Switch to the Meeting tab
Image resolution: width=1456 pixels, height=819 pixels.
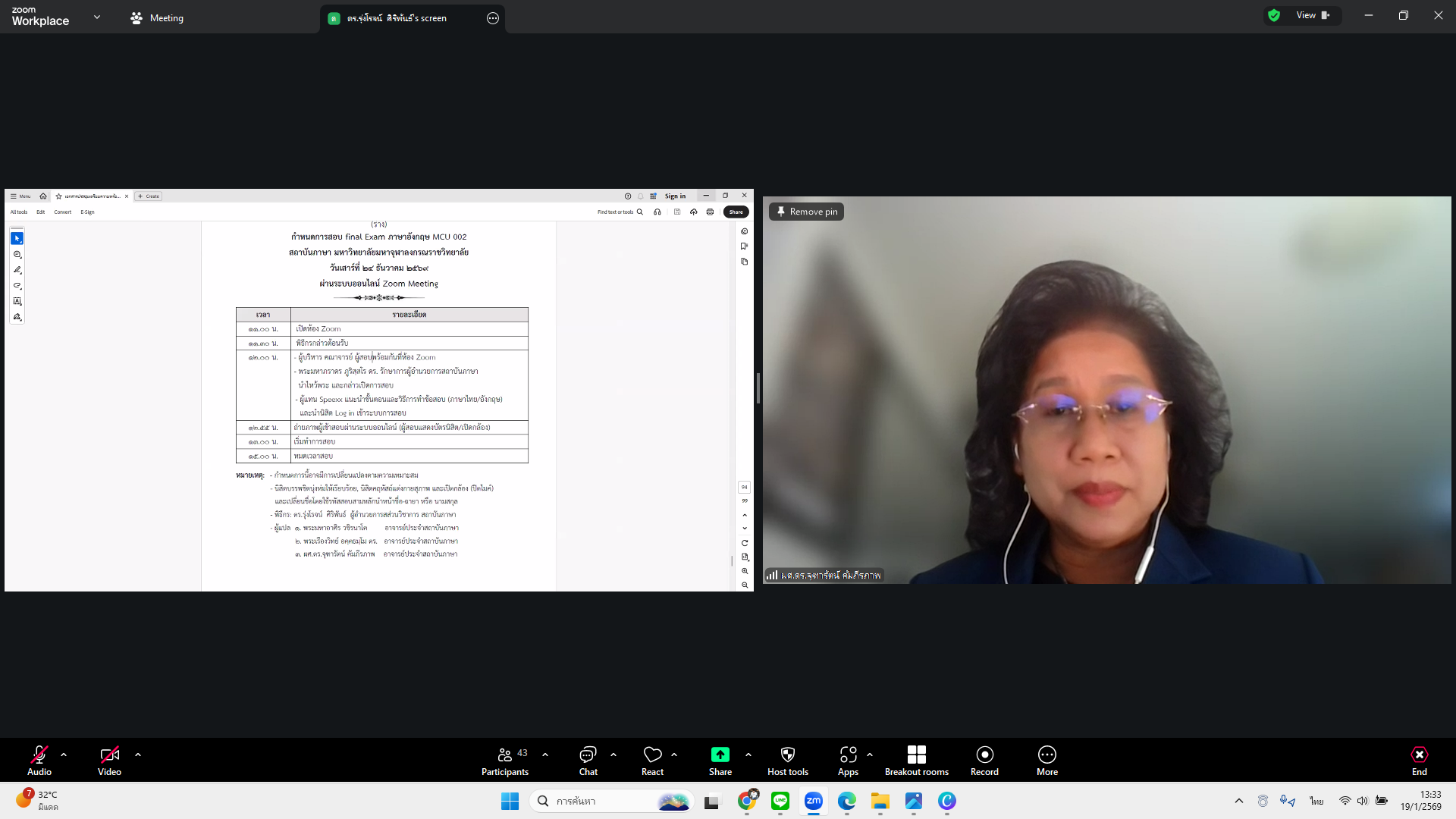157,18
